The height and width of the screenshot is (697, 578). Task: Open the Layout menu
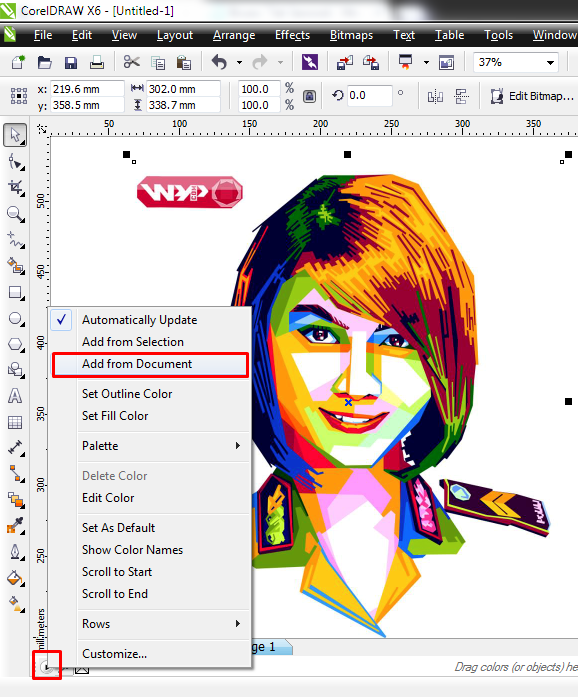pyautogui.click(x=175, y=35)
